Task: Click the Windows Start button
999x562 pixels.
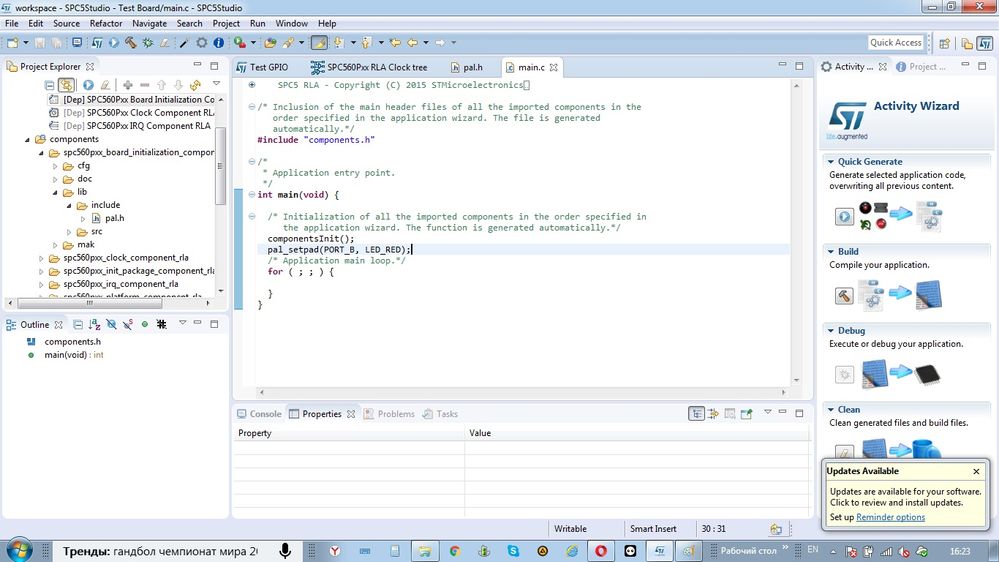Action: (x=18, y=550)
